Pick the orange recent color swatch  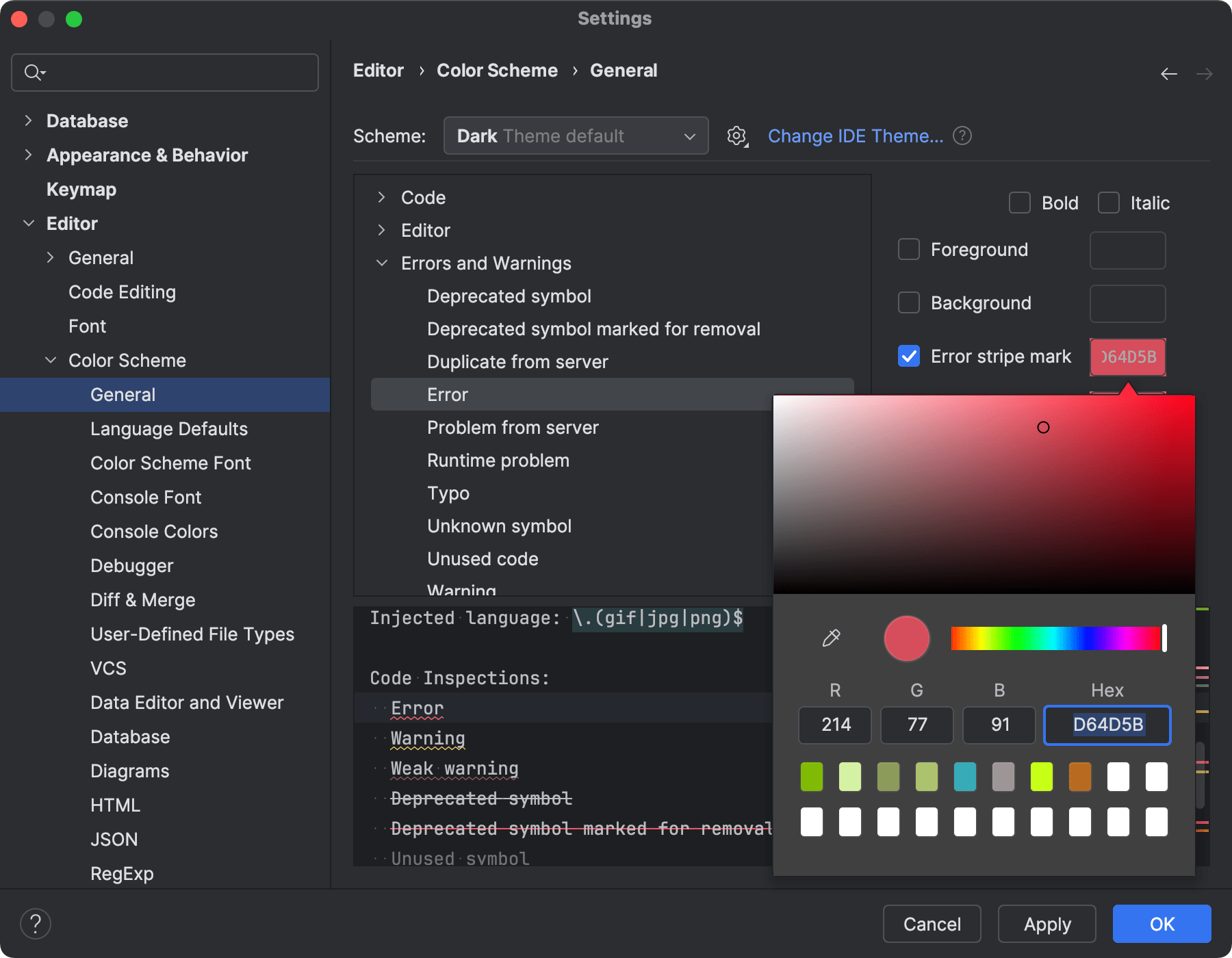(x=1080, y=777)
